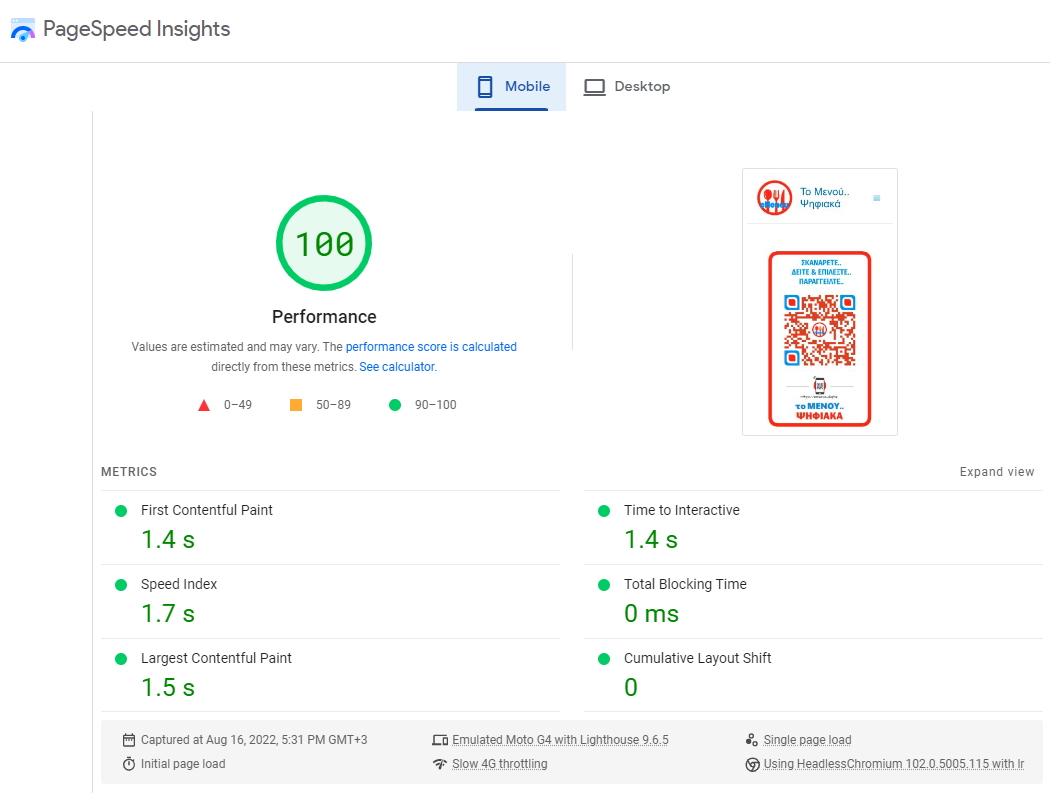Click the First Contentful Paint label
This screenshot has width=1050, height=793.
(206, 510)
